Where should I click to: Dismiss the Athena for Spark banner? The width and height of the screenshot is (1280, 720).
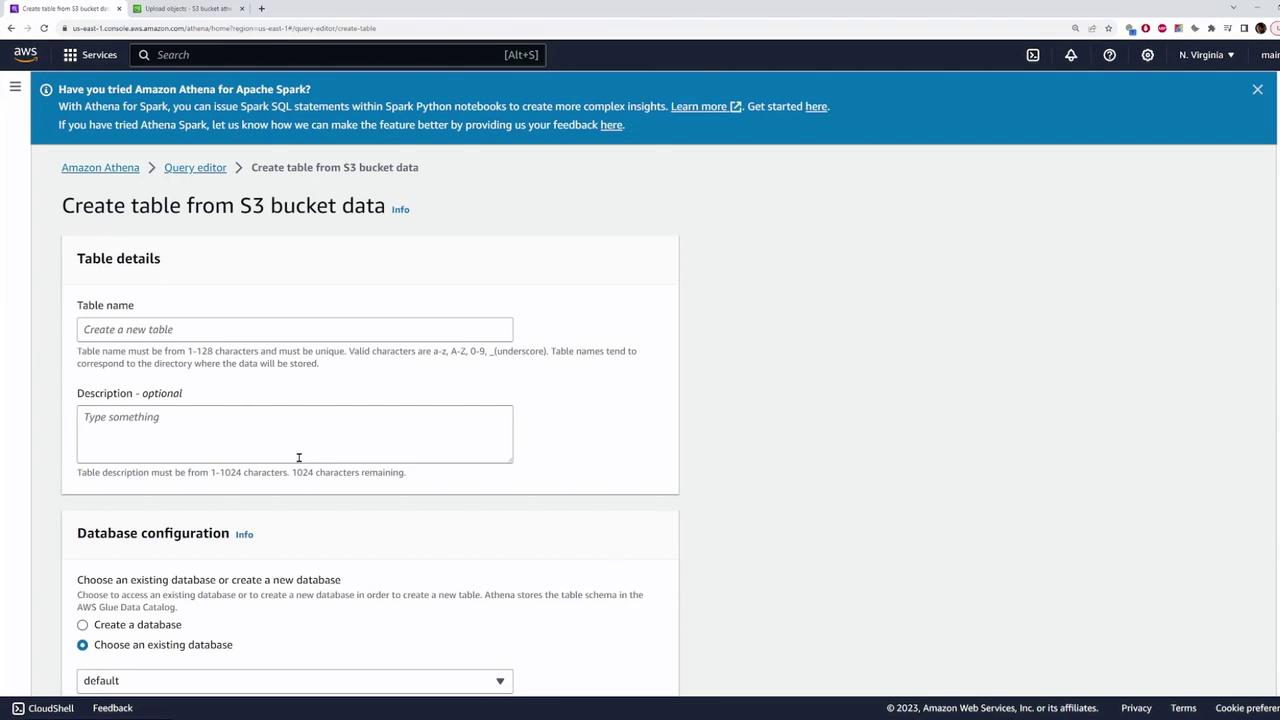1257,89
